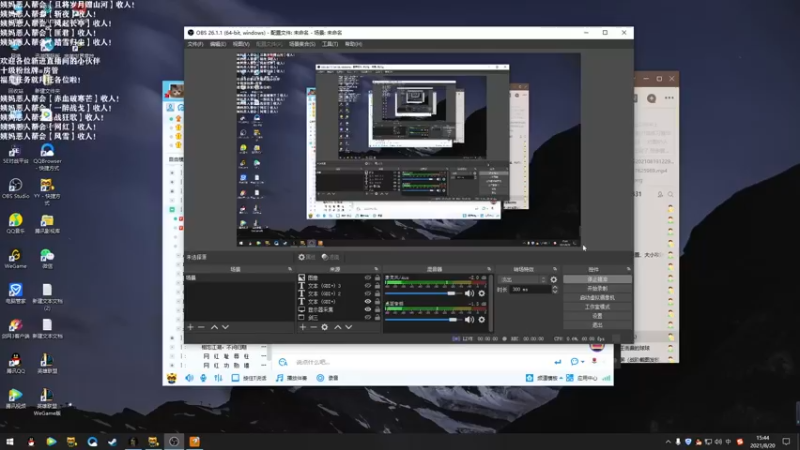
Task: Open the 腾讯视频 desktop shortcut
Action: point(15,398)
